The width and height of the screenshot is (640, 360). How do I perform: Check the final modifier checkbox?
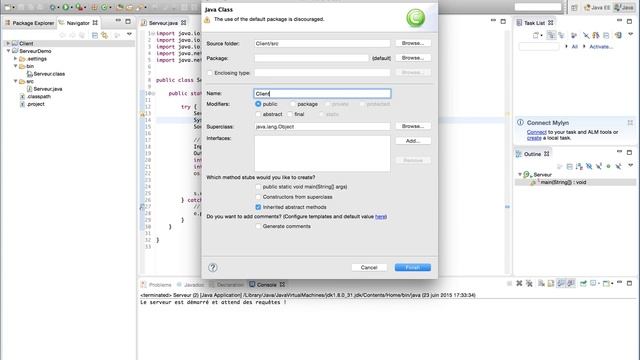290,114
